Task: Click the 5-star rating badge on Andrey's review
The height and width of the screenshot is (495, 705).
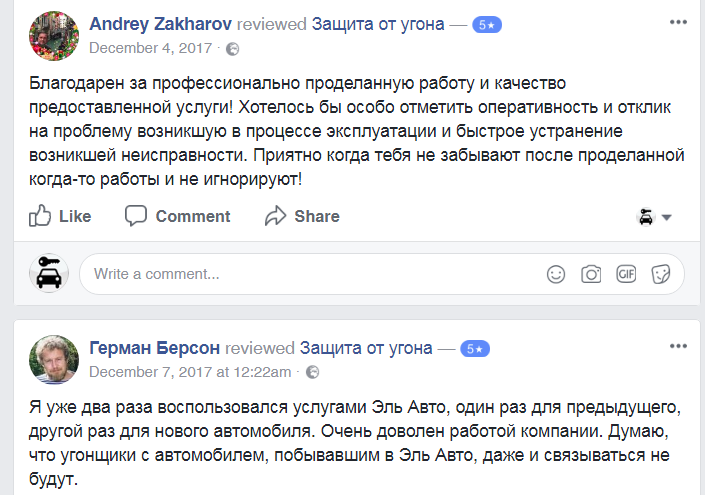Action: 486,24
